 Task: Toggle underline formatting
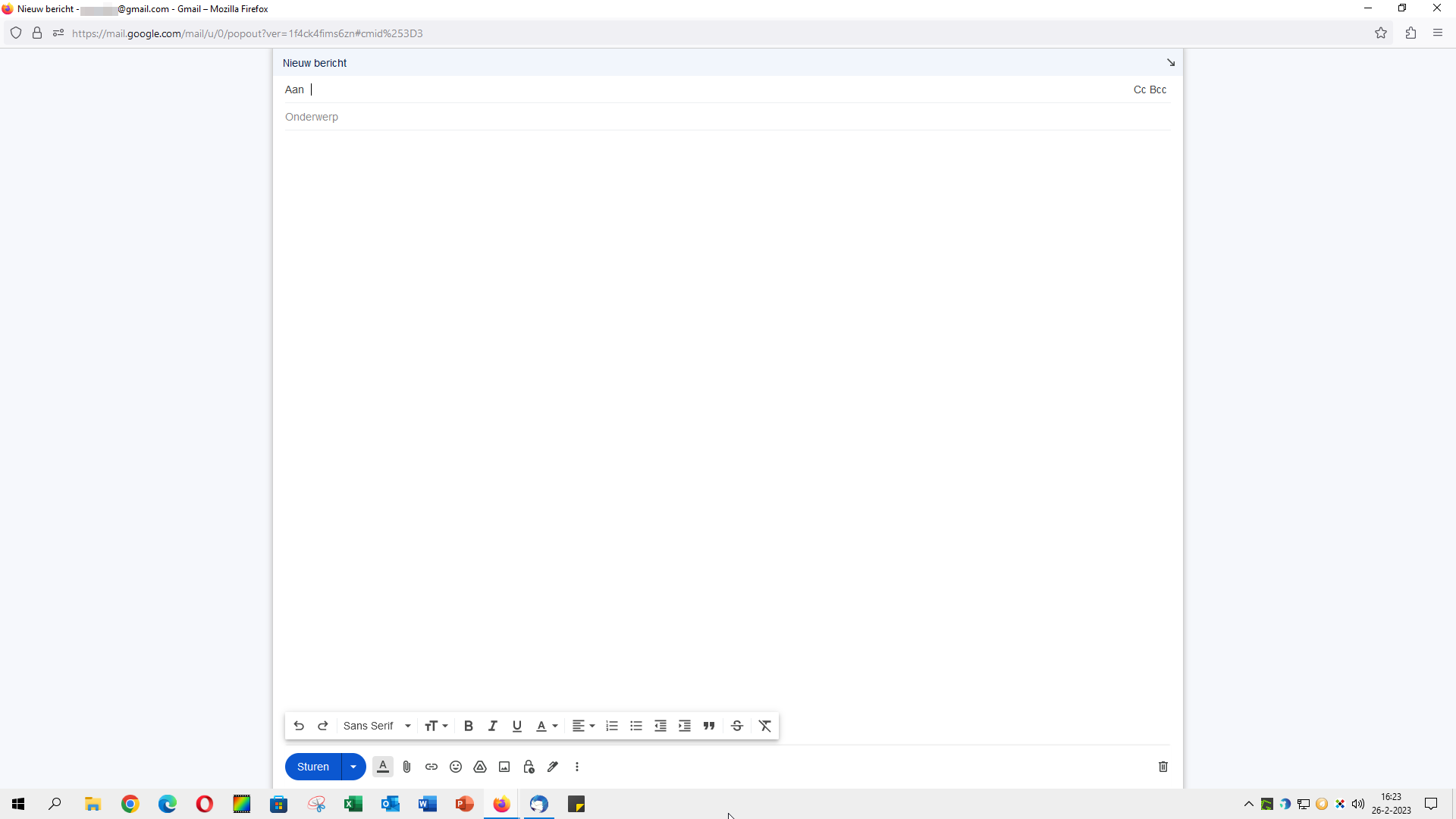[x=516, y=726]
